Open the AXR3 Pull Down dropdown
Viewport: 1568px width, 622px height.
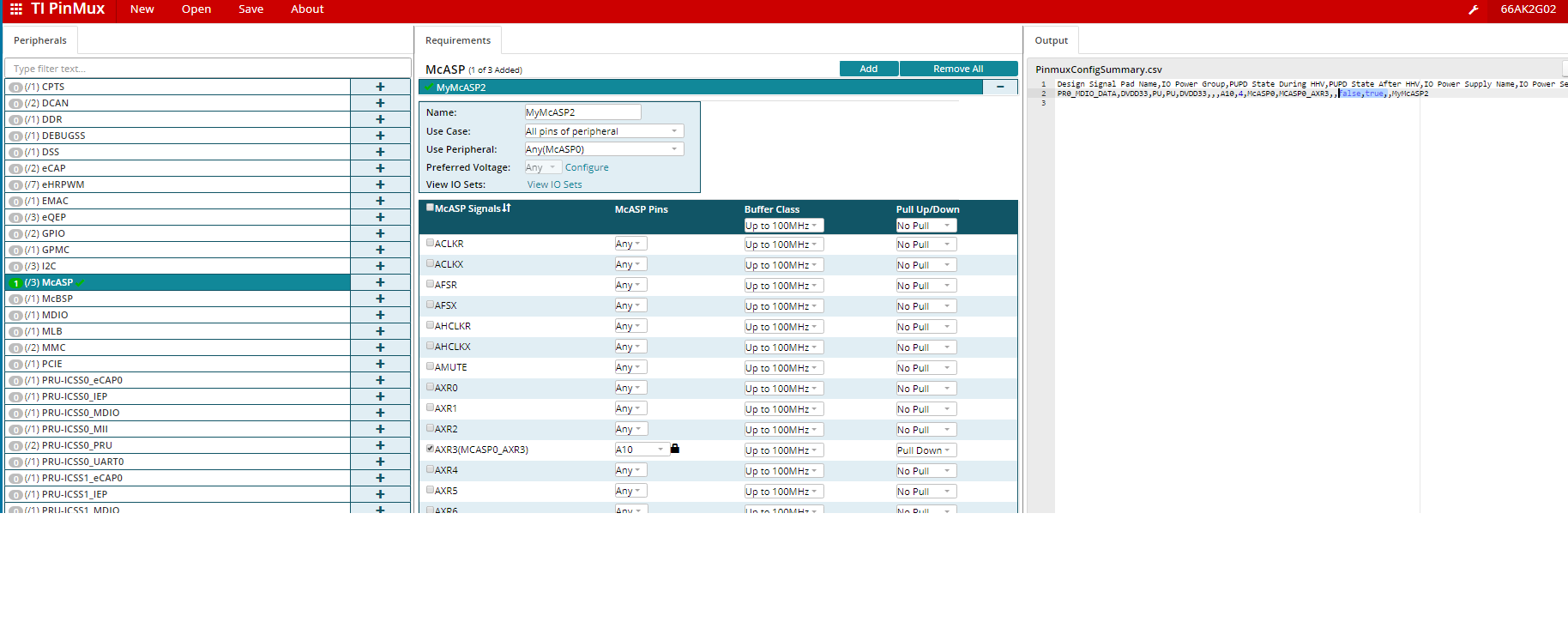(x=926, y=450)
